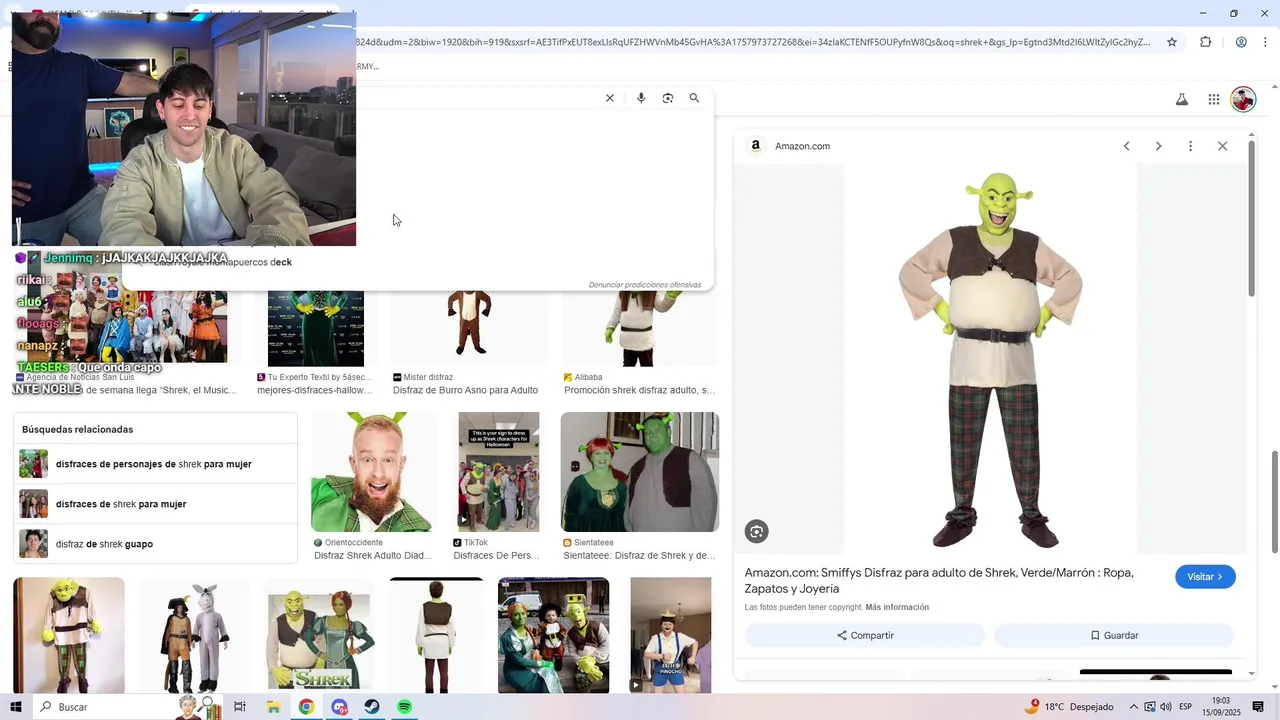Bookmark this page with star icon
This screenshot has width=1280, height=720.
(x=1172, y=42)
